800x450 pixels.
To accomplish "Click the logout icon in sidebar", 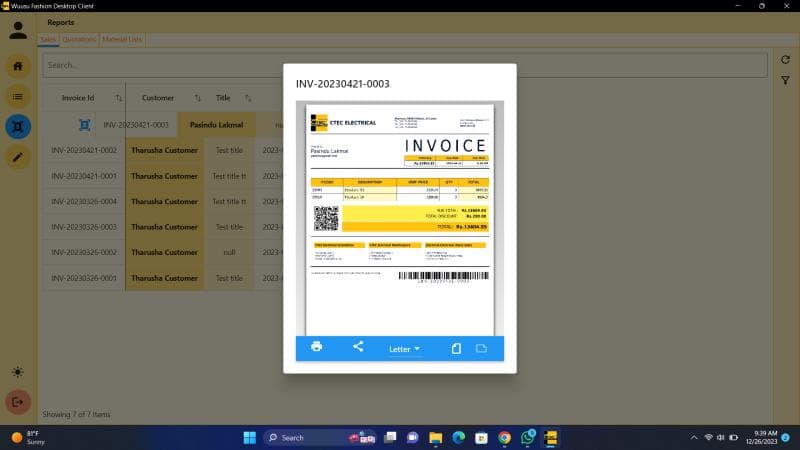I will [x=18, y=401].
